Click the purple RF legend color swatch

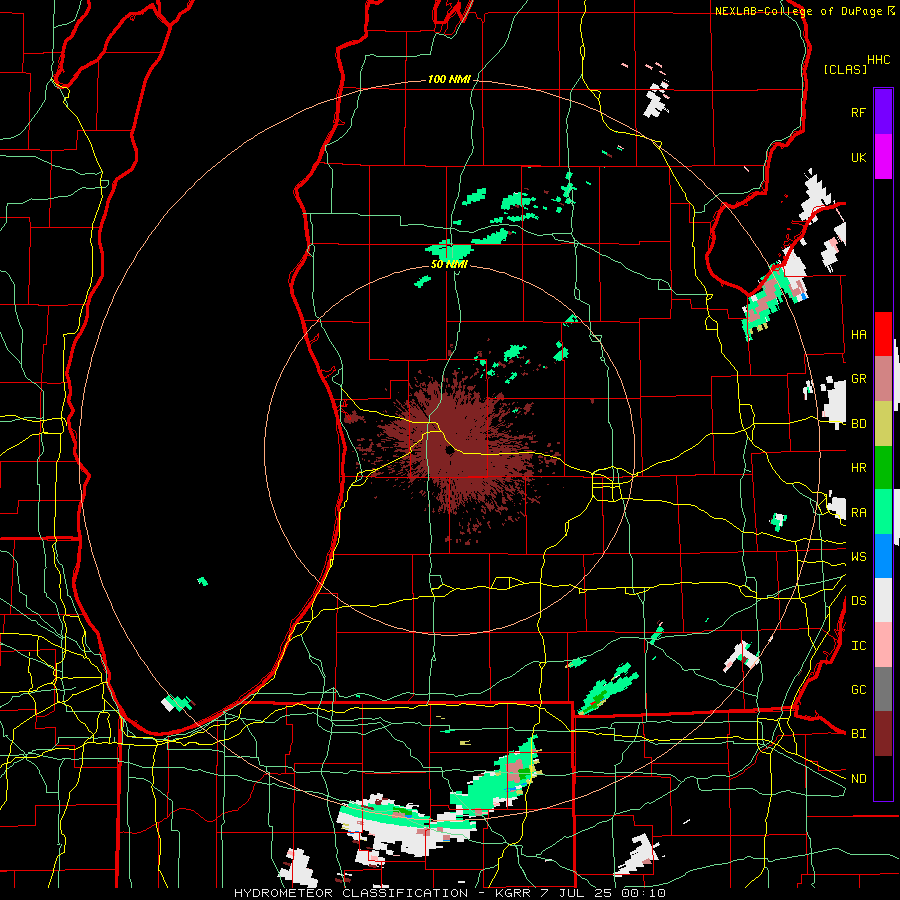pos(883,112)
